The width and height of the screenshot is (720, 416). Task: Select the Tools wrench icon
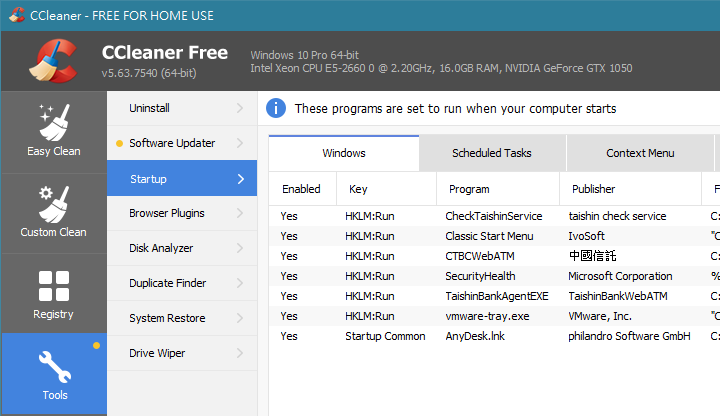[55, 367]
